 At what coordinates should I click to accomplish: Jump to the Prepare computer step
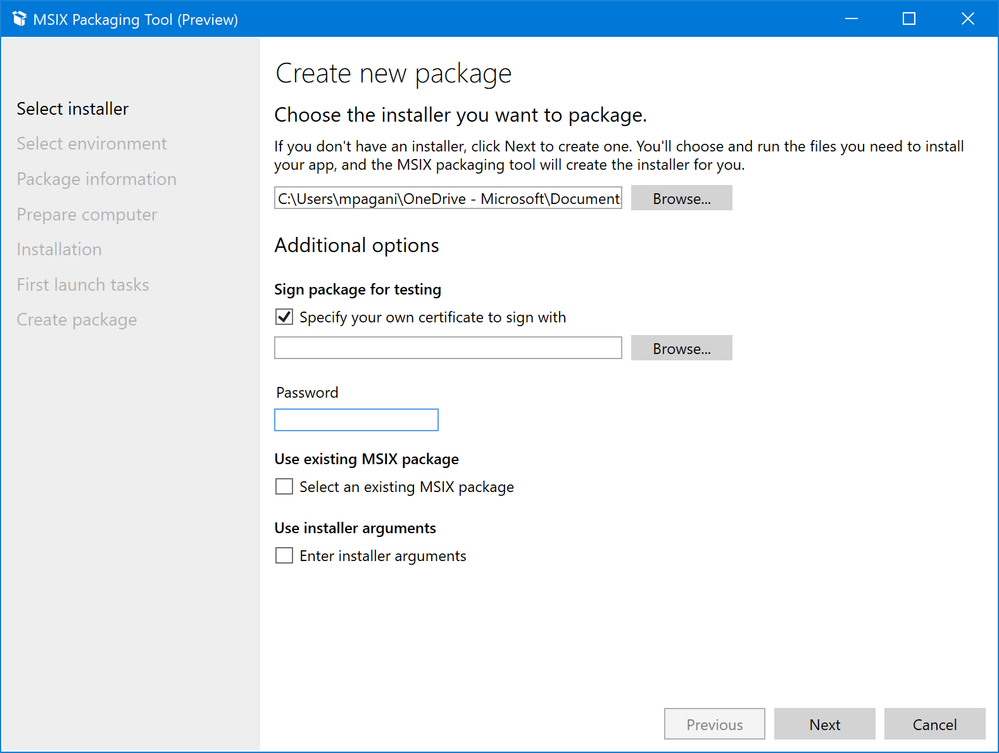pyautogui.click(x=87, y=215)
